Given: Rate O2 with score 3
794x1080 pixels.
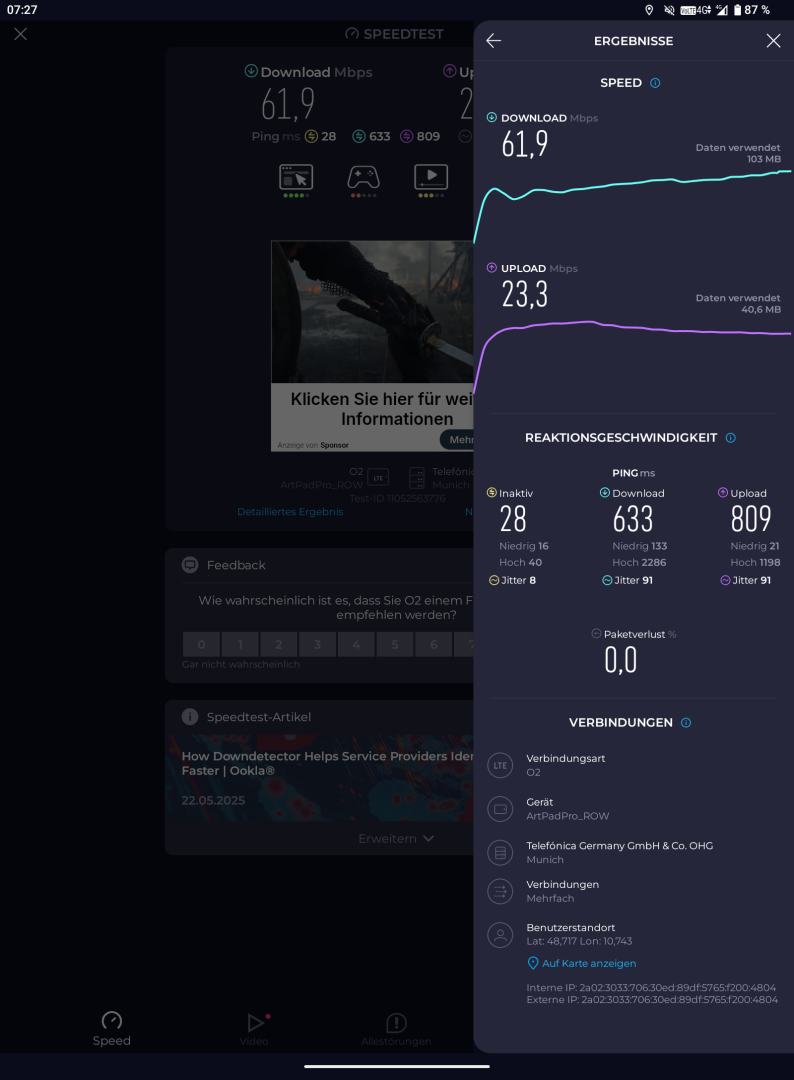Looking at the screenshot, I should [317, 645].
